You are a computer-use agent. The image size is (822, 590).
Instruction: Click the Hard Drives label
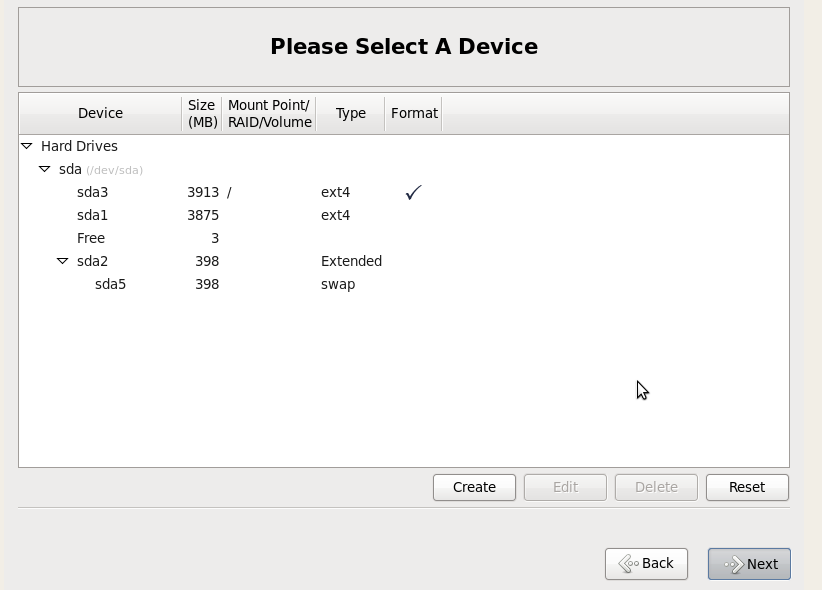(79, 146)
